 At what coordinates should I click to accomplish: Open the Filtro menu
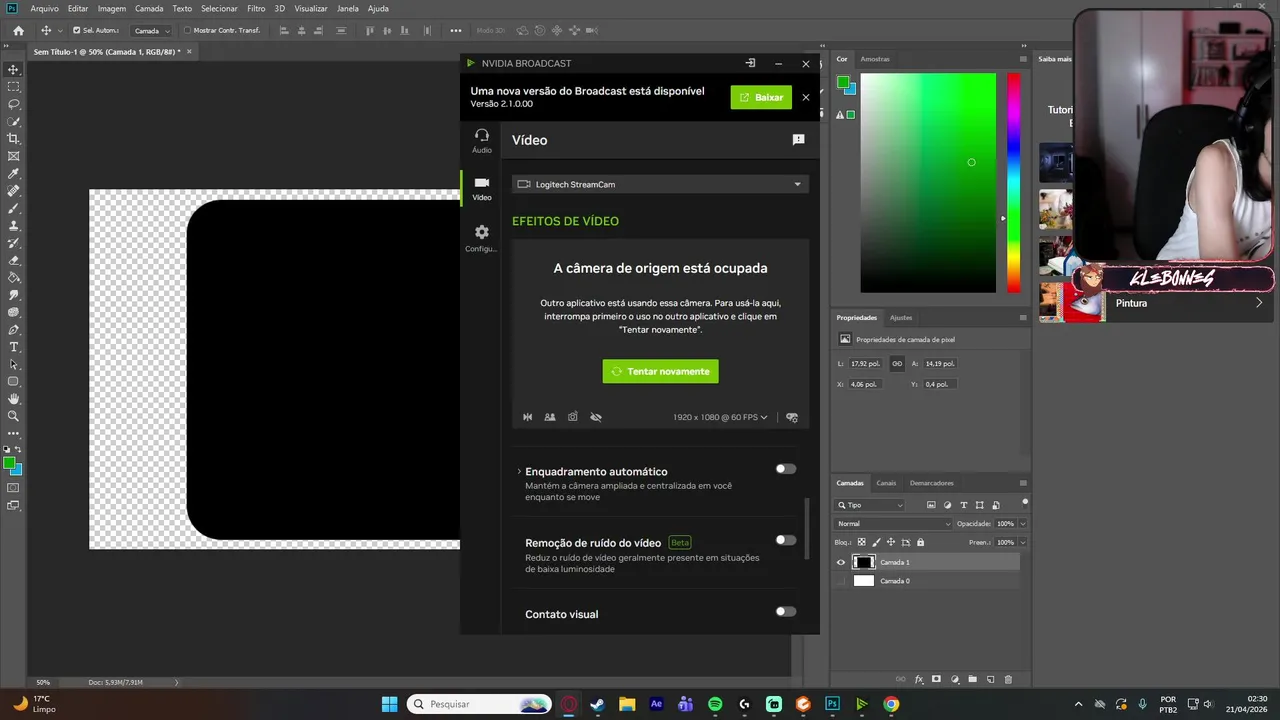click(256, 8)
